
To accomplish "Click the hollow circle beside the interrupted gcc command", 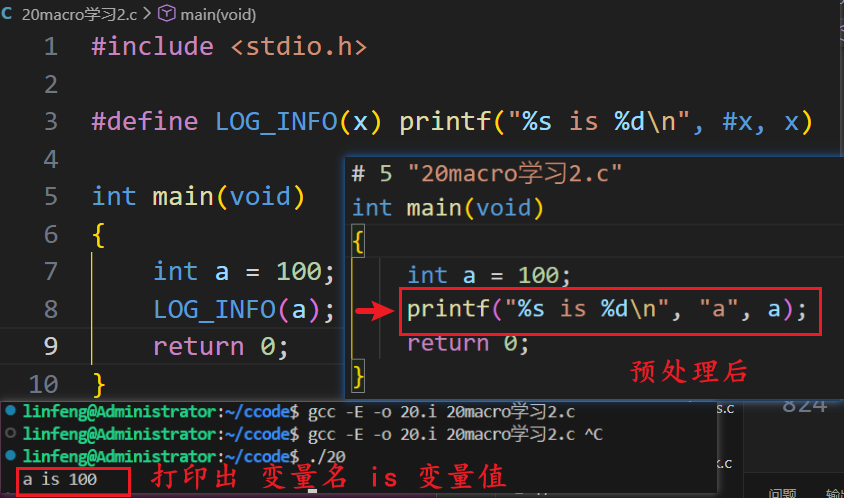I will [10, 433].
